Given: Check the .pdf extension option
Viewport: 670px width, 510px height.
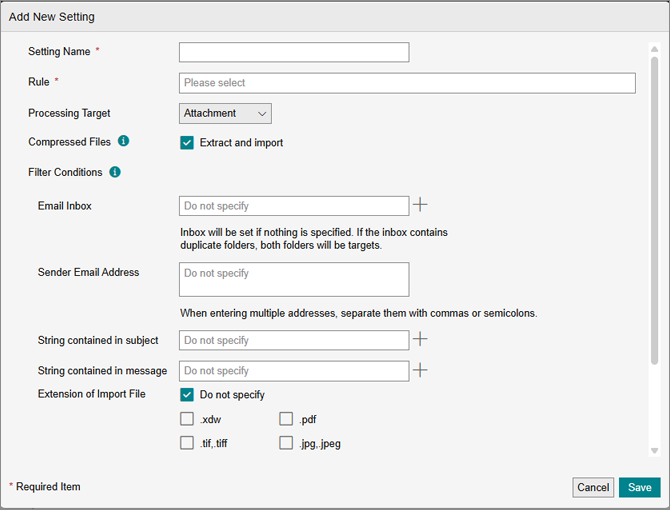Looking at the screenshot, I should [x=286, y=419].
